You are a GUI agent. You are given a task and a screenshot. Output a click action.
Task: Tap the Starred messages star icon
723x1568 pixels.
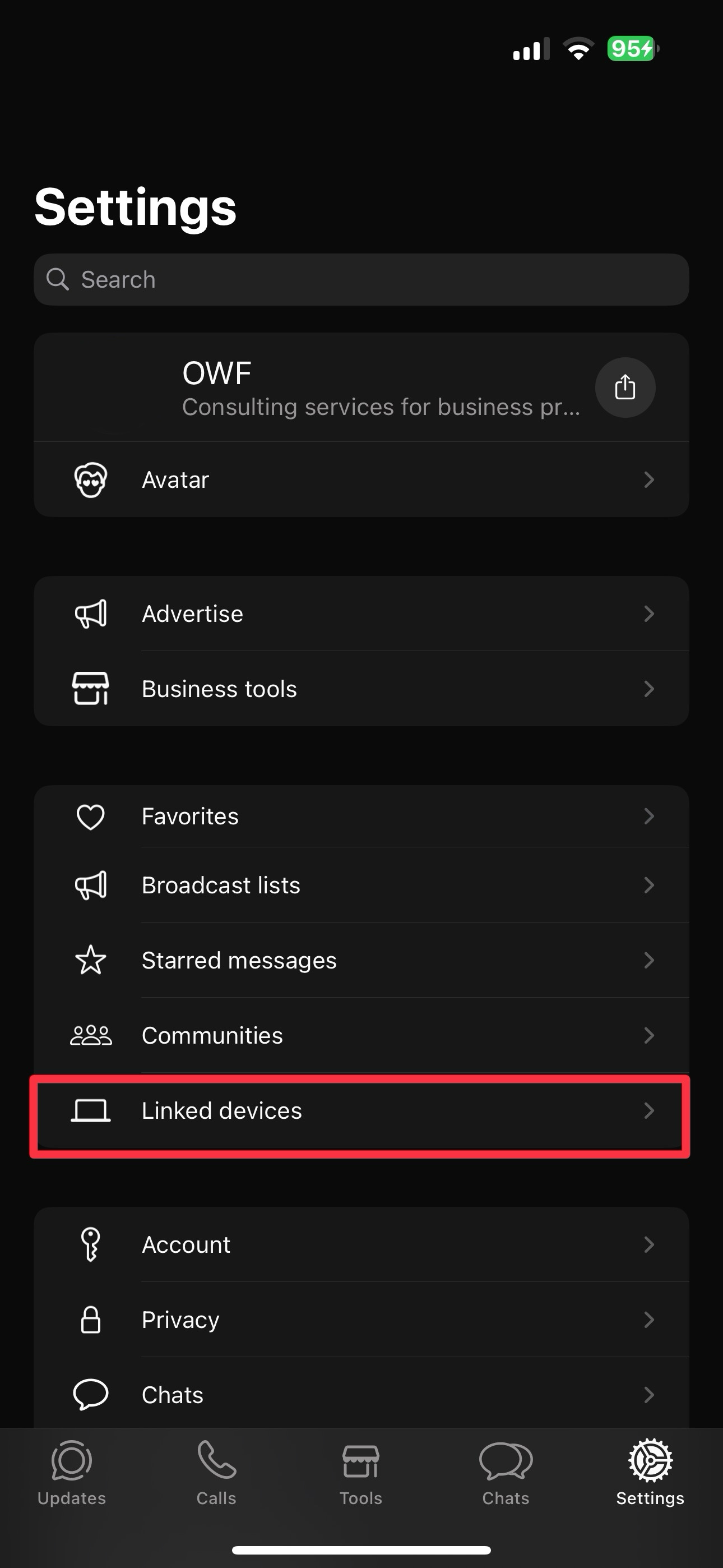[x=91, y=960]
